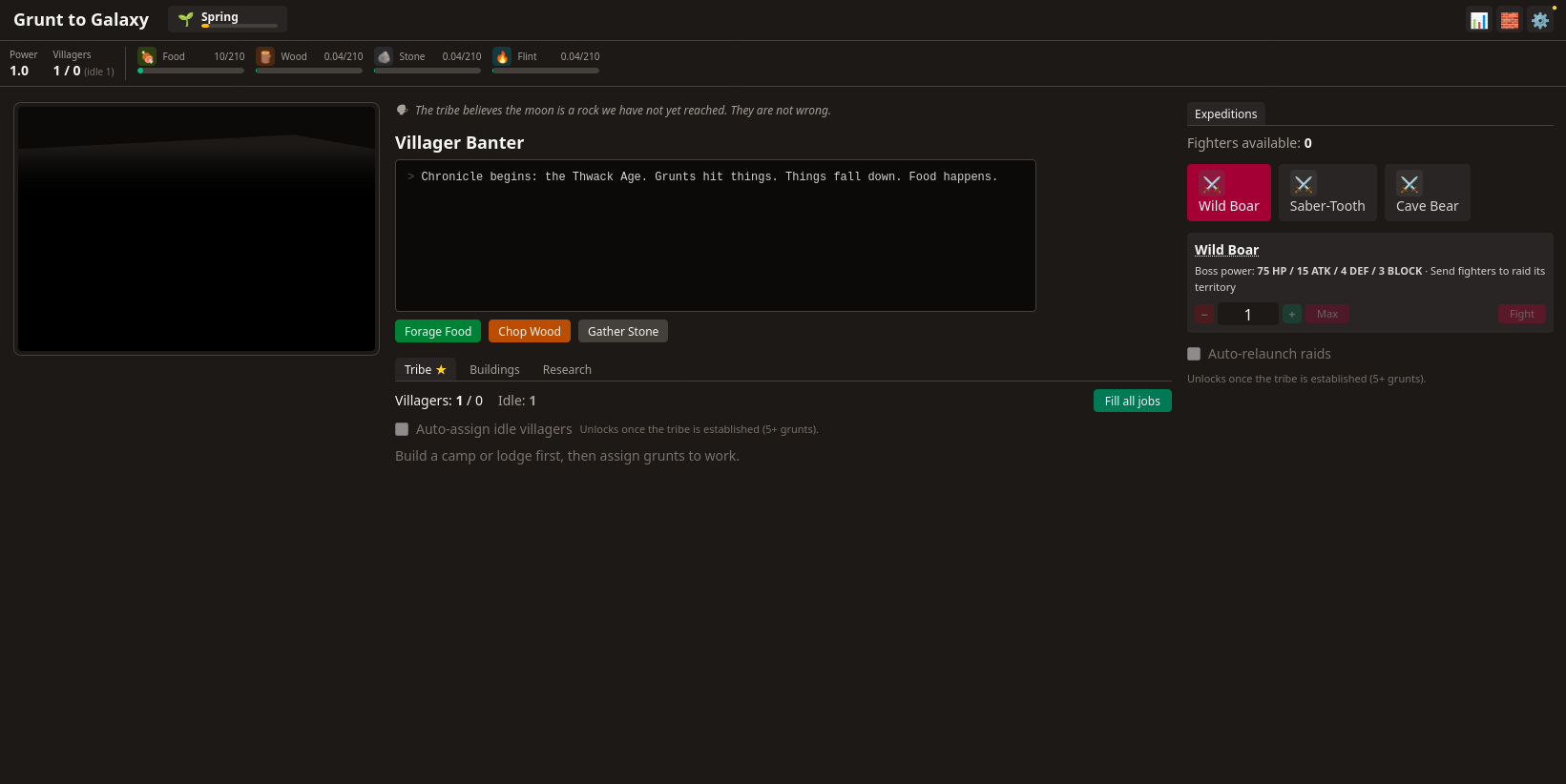The image size is (1566, 784).
Task: Open the Expeditions tab
Action: tap(1226, 113)
